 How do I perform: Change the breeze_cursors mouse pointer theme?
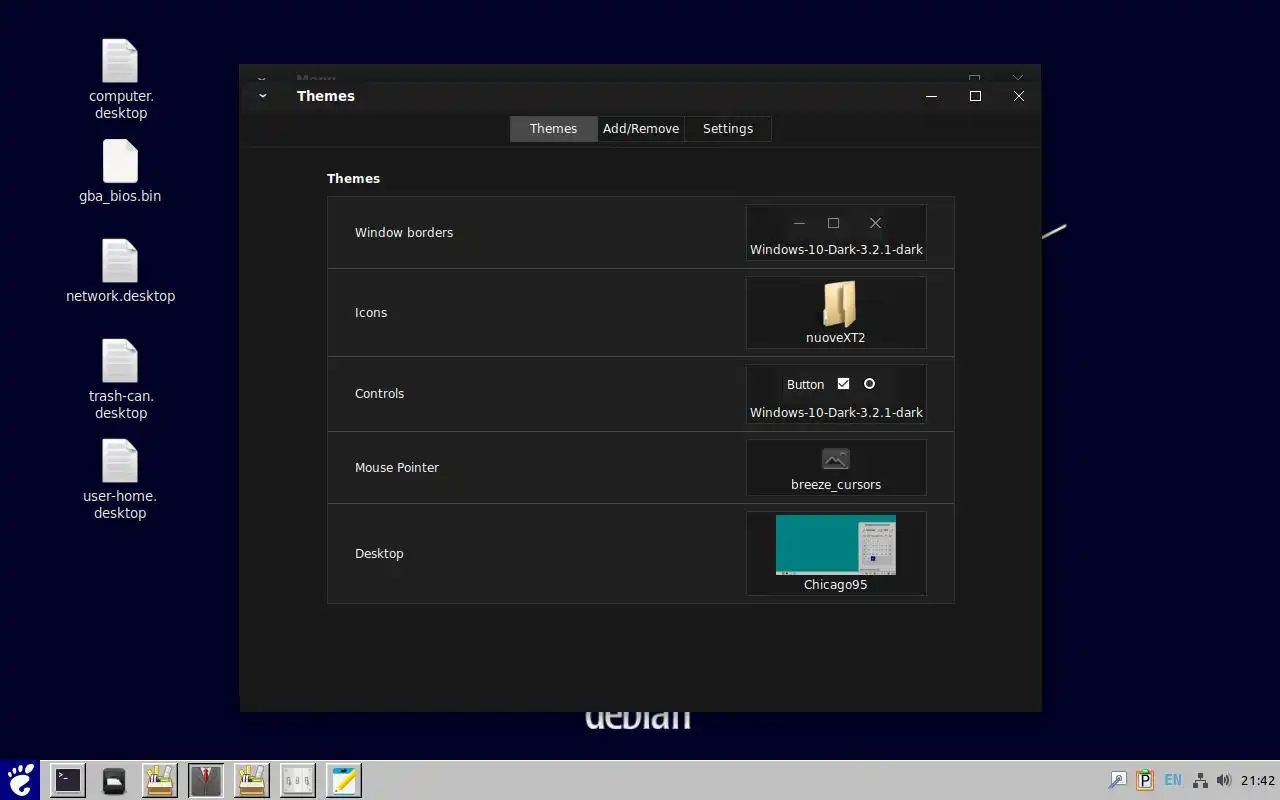[x=836, y=468]
